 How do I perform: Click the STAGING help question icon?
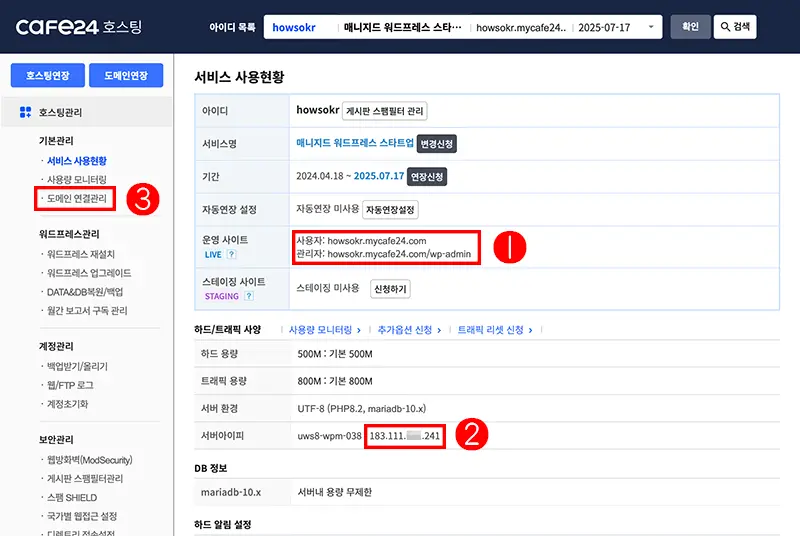tap(248, 296)
